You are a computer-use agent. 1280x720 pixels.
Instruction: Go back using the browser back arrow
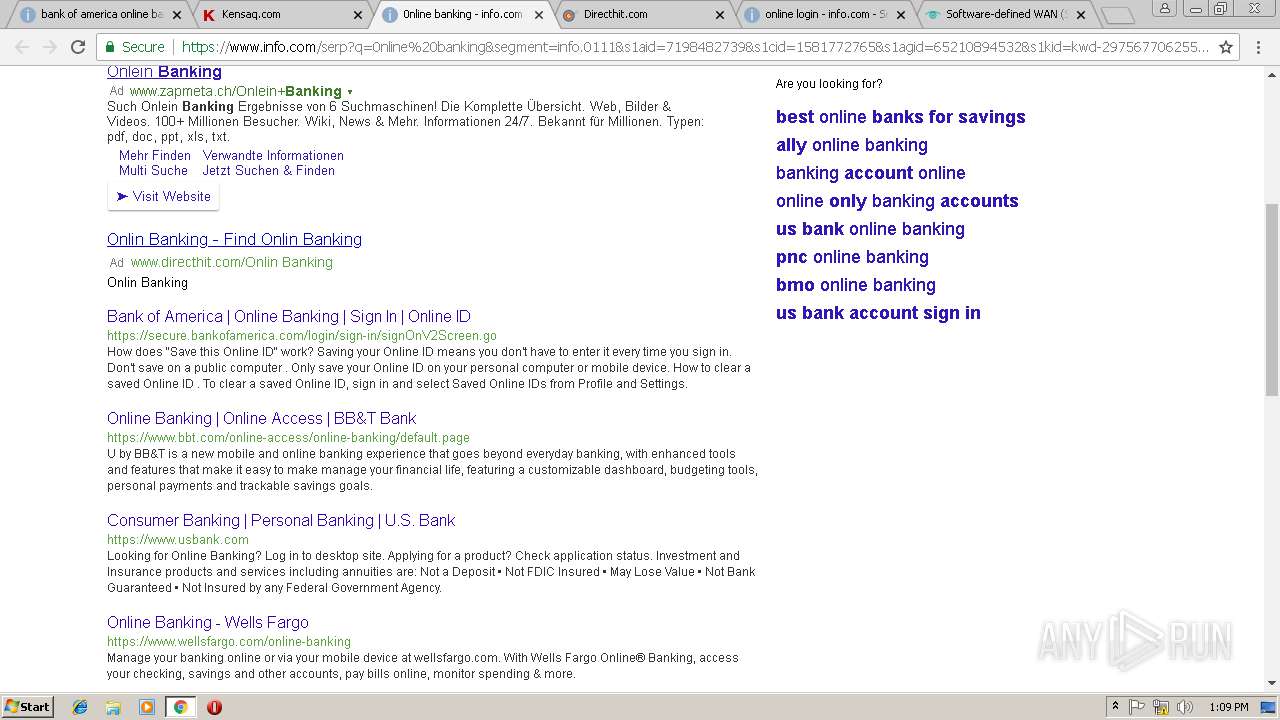click(22, 47)
